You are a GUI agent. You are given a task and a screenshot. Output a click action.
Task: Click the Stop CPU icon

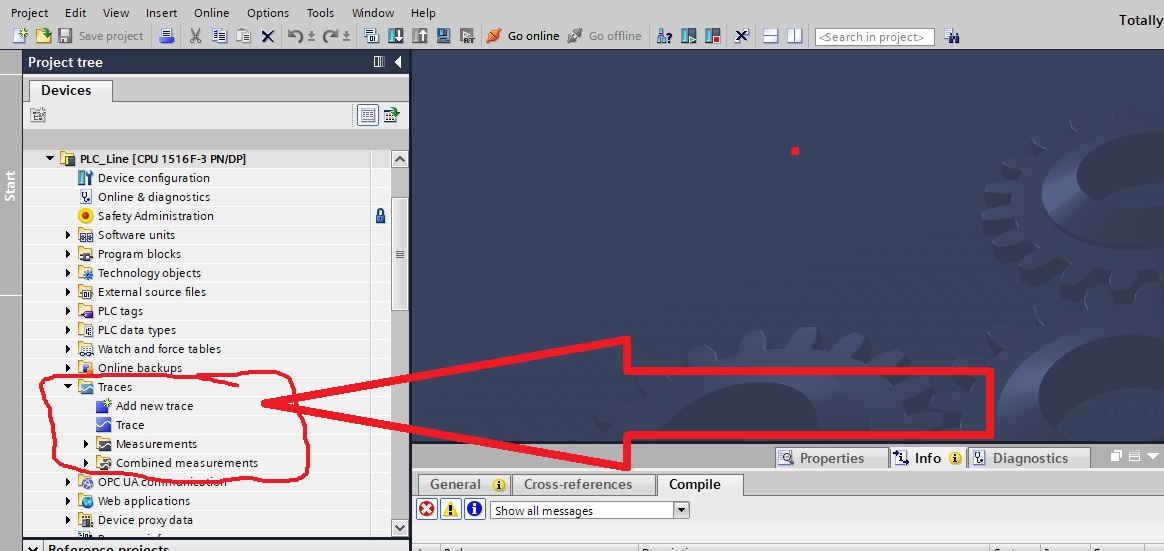point(713,36)
